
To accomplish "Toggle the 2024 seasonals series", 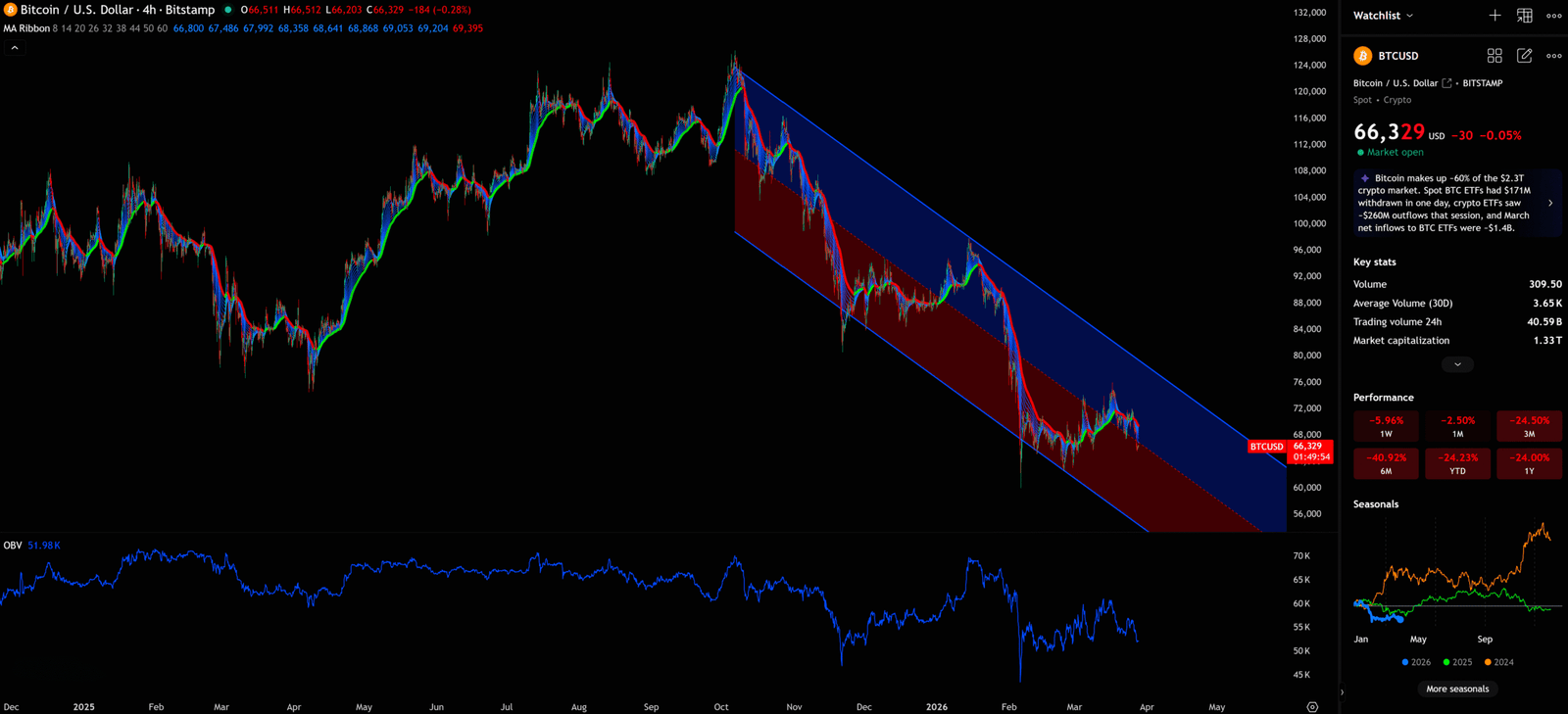I will pyautogui.click(x=1498, y=662).
